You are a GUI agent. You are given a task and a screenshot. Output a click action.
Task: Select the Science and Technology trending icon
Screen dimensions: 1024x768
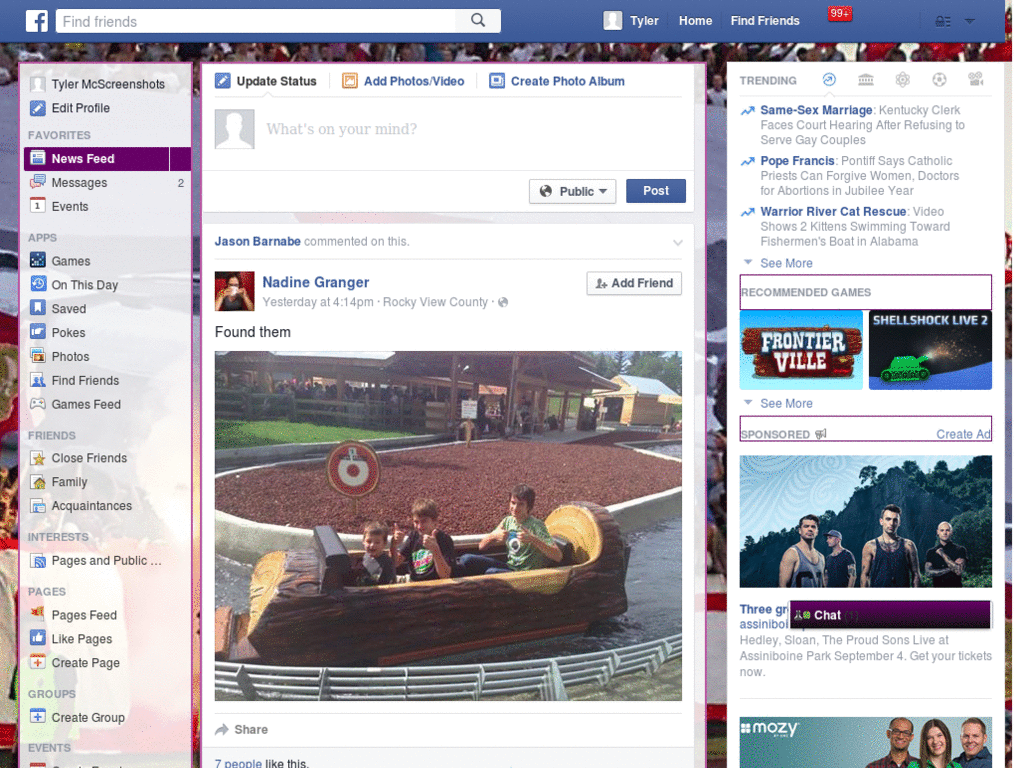(x=903, y=80)
